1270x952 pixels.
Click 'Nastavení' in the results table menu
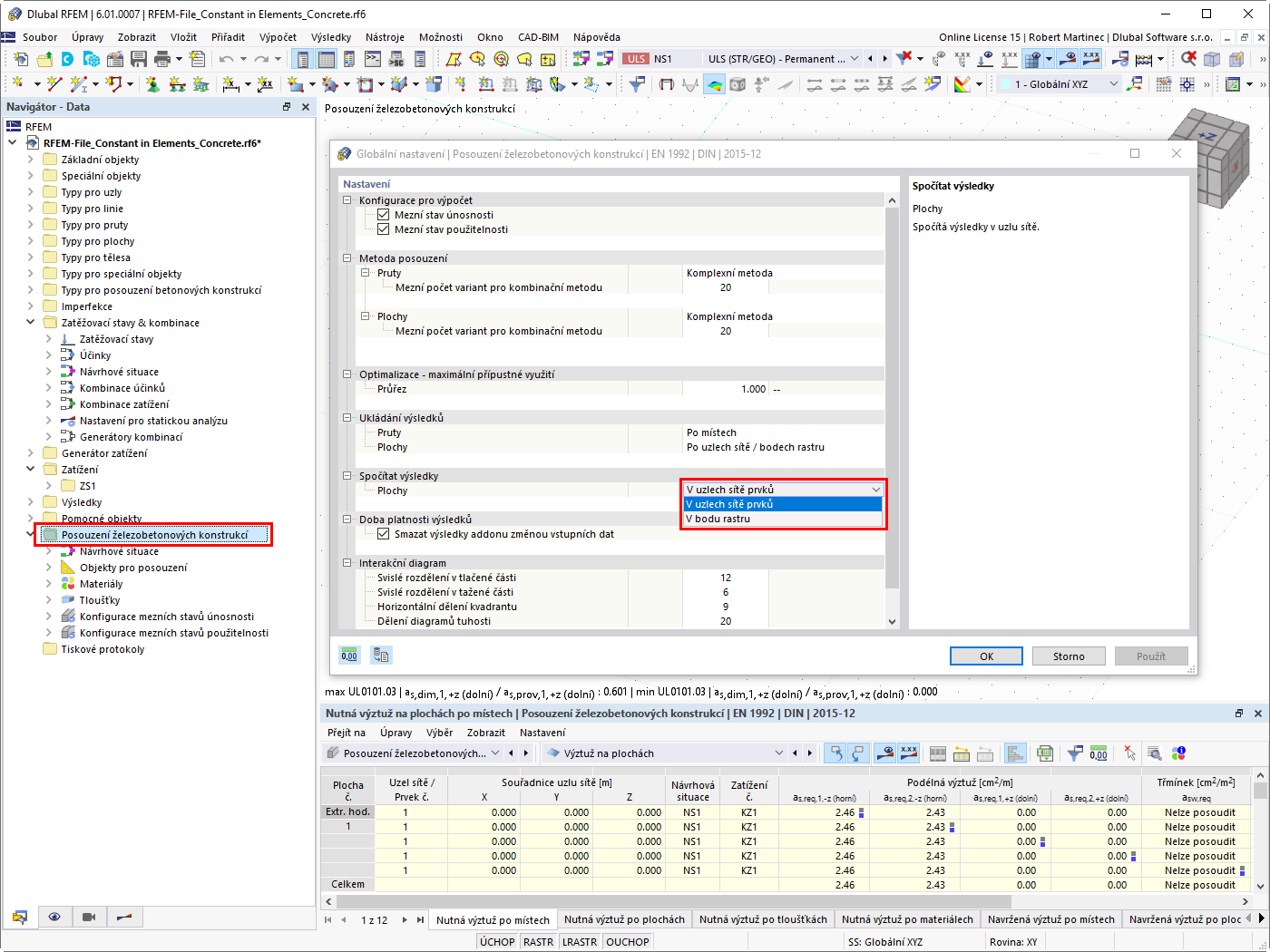(542, 733)
